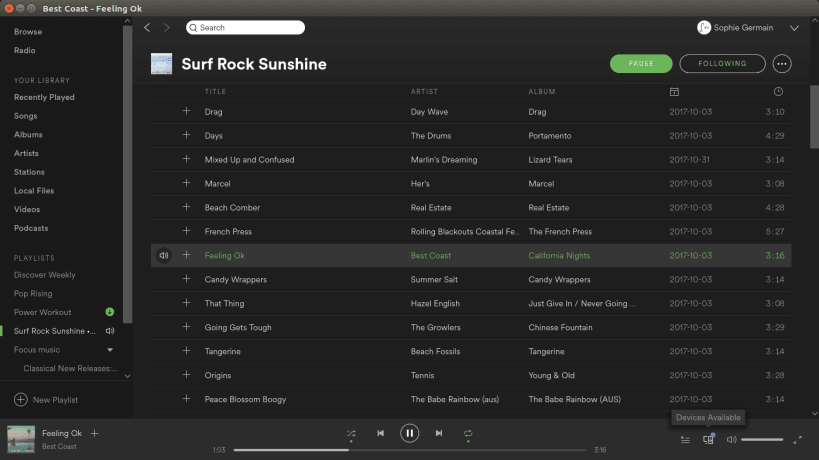Add Origins with plus icon
This screenshot has width=819, height=460.
point(186,375)
